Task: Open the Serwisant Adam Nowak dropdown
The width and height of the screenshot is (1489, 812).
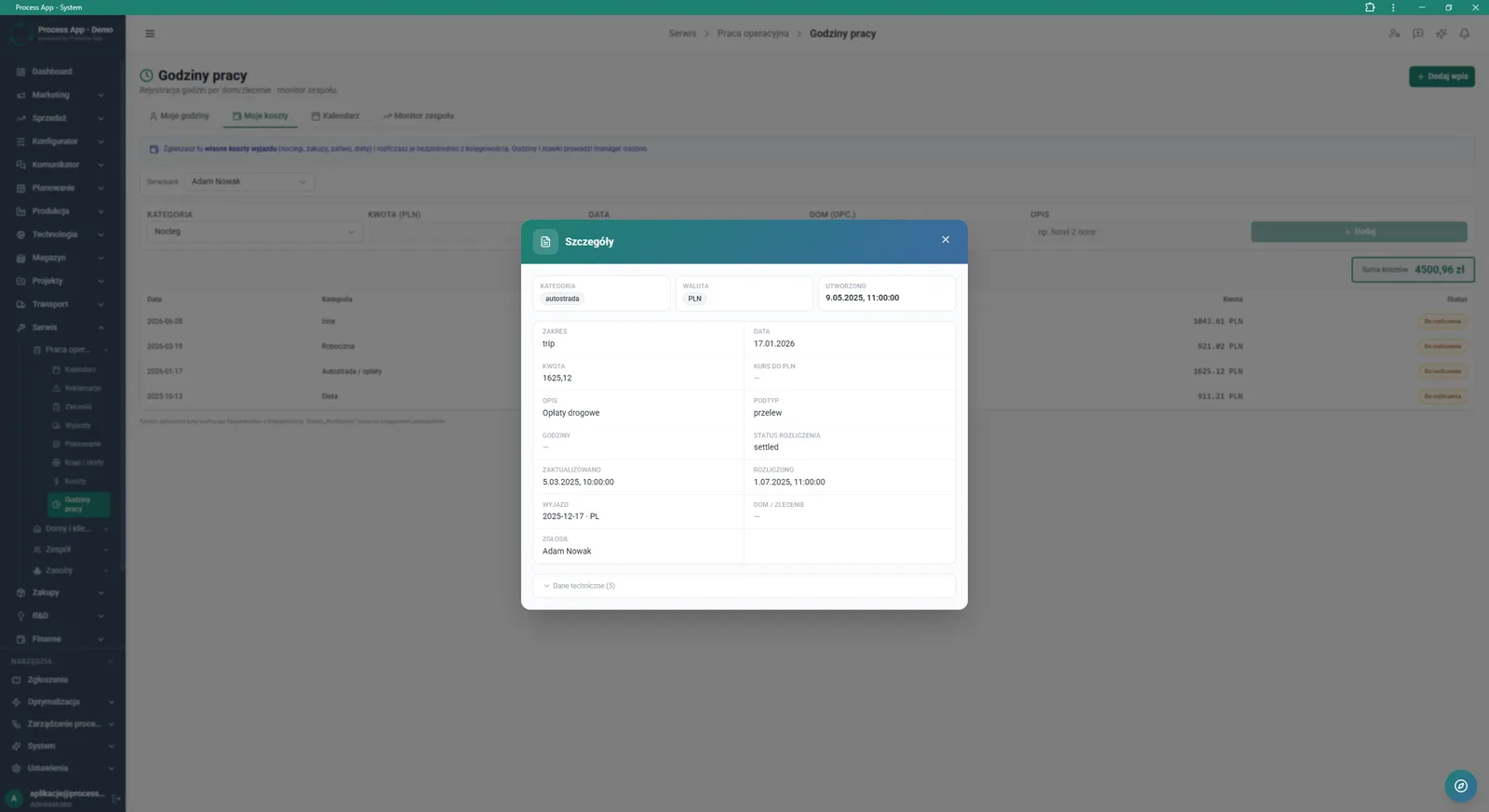Action: point(248,181)
